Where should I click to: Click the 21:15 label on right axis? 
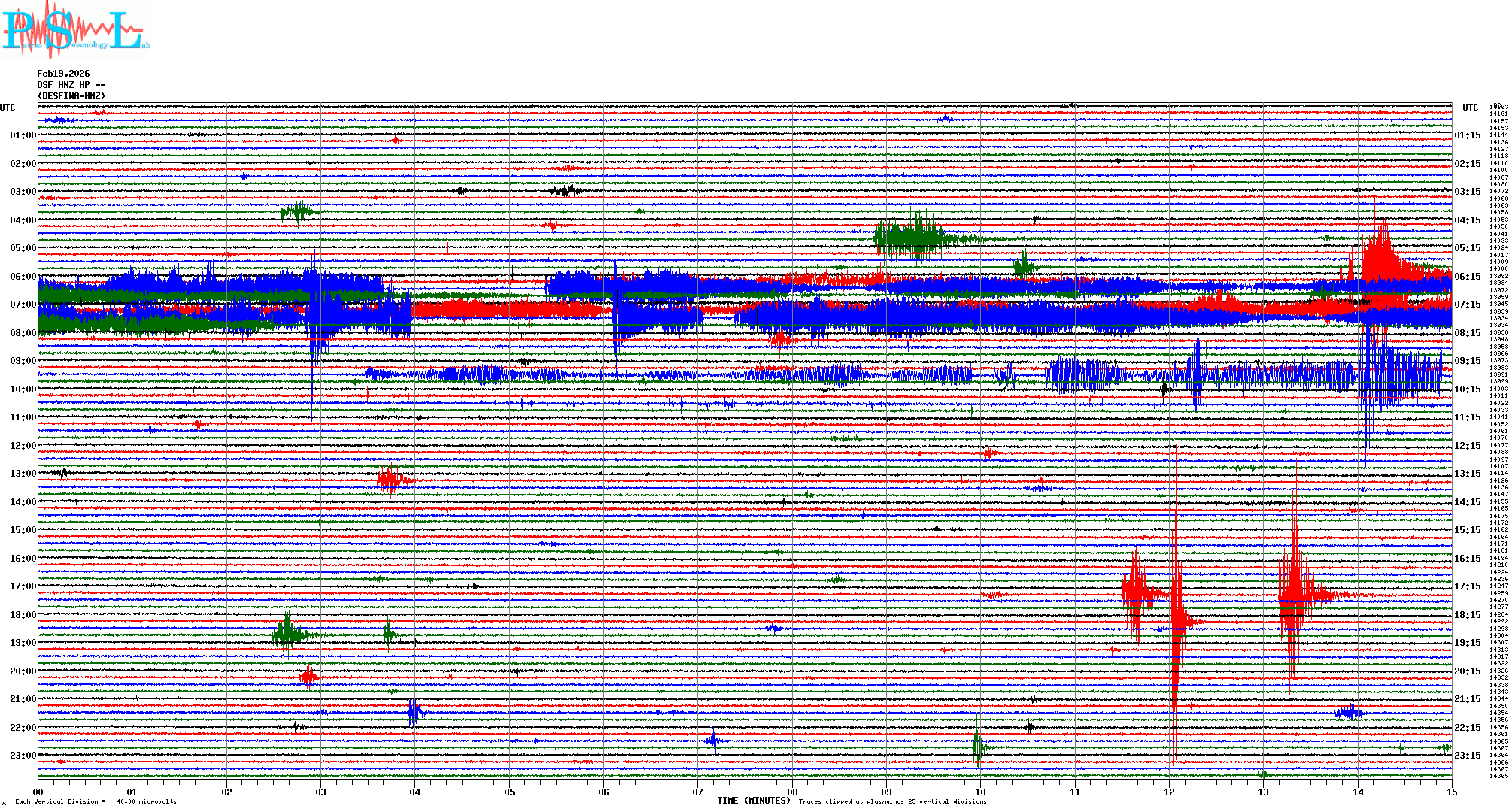(1467, 699)
